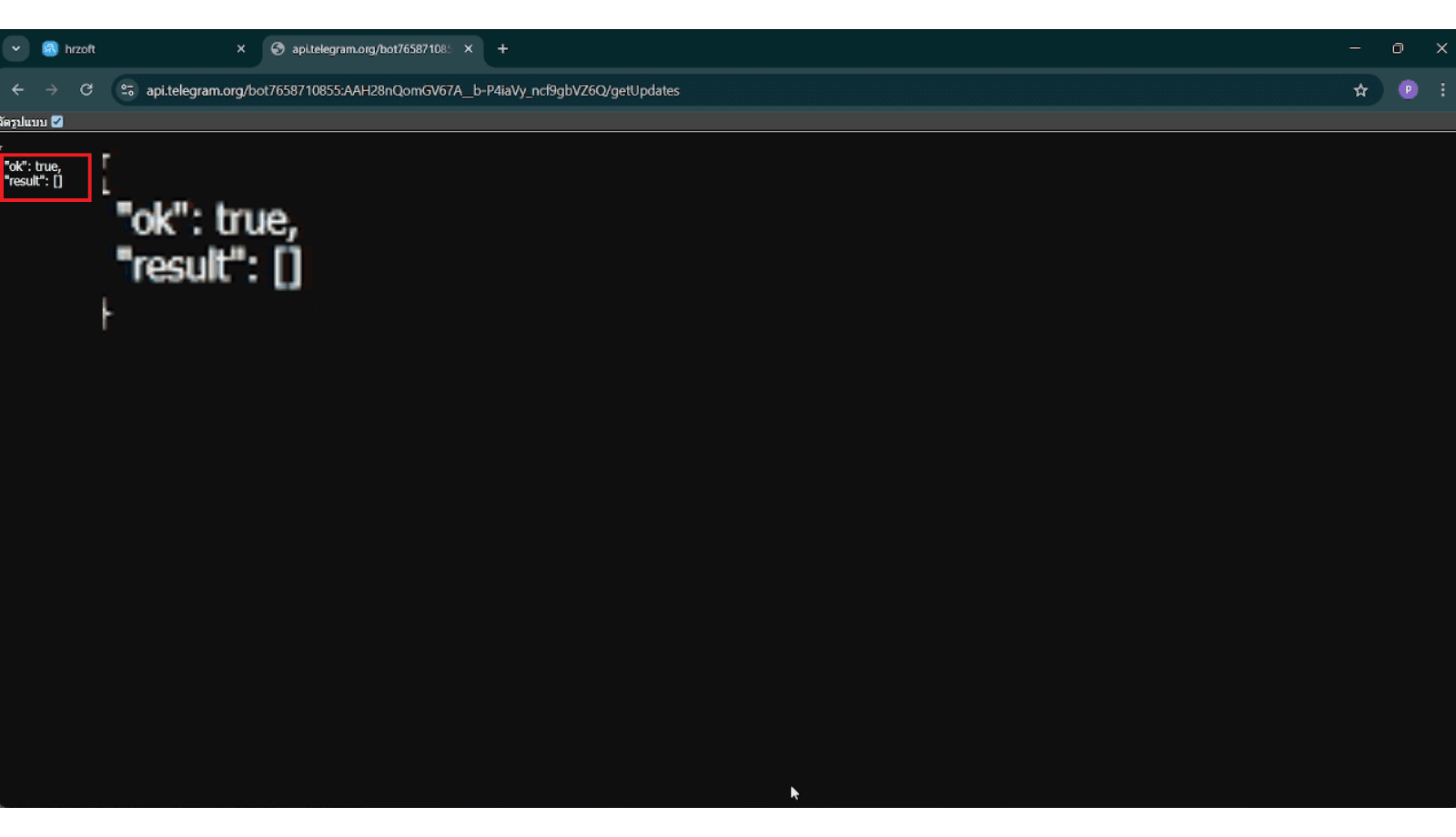
Task: Bookmark this page with the star icon
Action: pos(1360,90)
